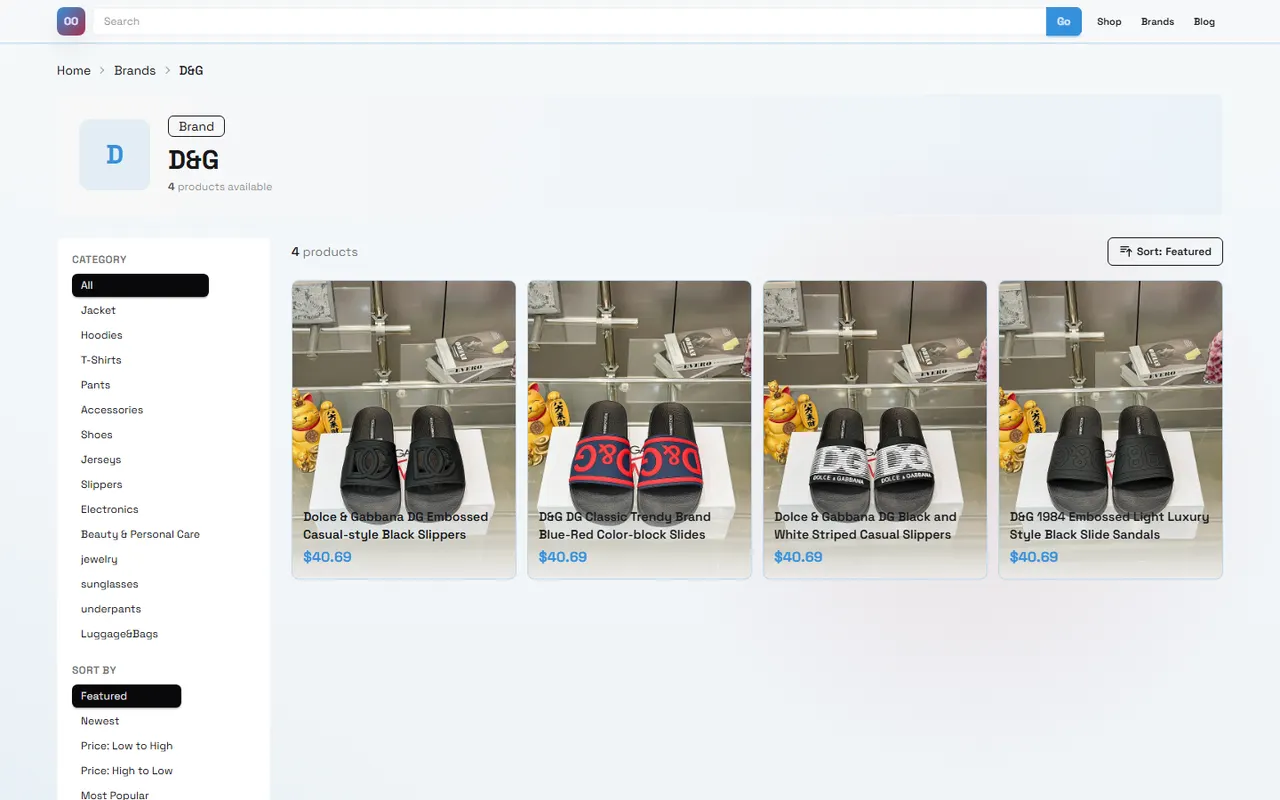Sort by Price: High to Low
1280x800 pixels.
(126, 771)
